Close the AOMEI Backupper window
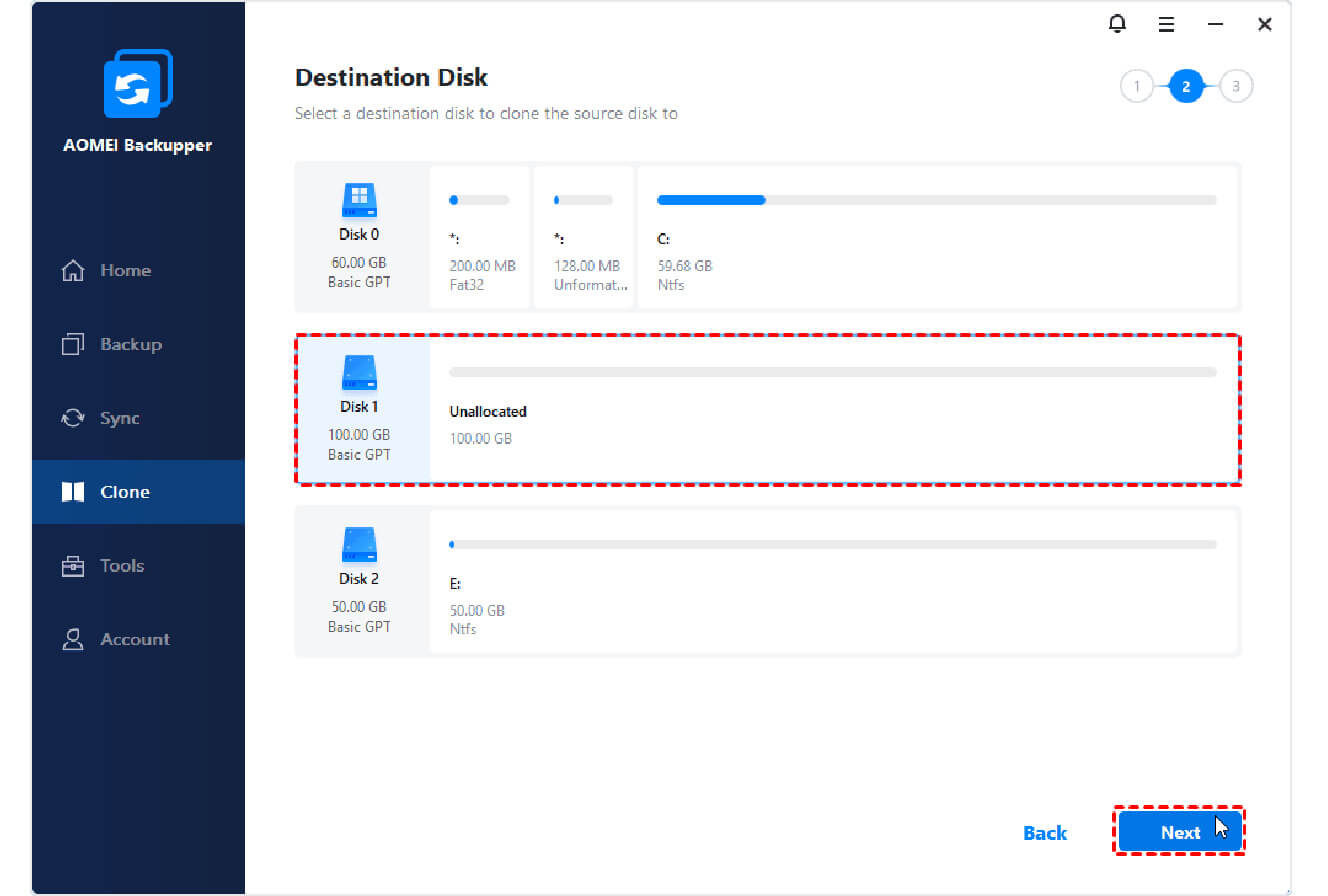Viewport: 1328px width, 896px height. point(1265,25)
